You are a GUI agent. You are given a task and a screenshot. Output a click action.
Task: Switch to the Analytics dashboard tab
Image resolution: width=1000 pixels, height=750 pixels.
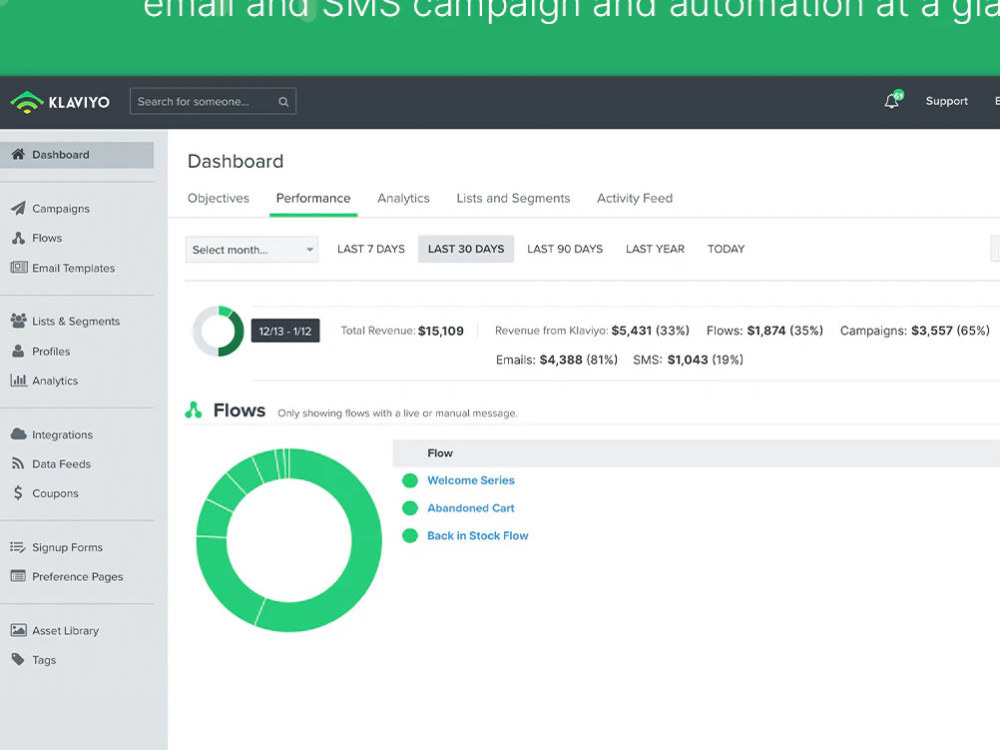click(403, 198)
